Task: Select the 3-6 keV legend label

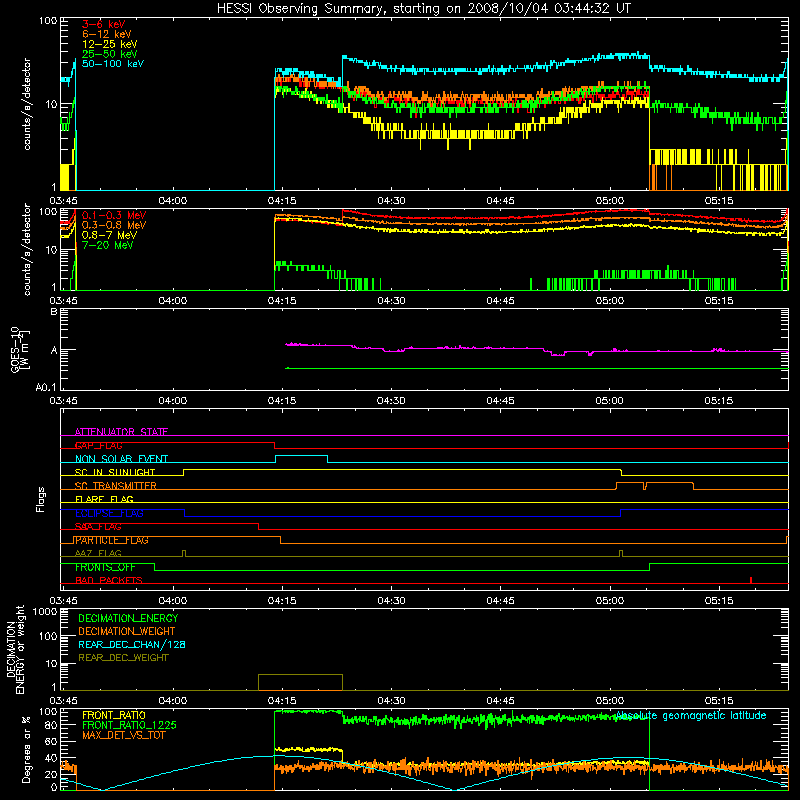Action: [104, 24]
